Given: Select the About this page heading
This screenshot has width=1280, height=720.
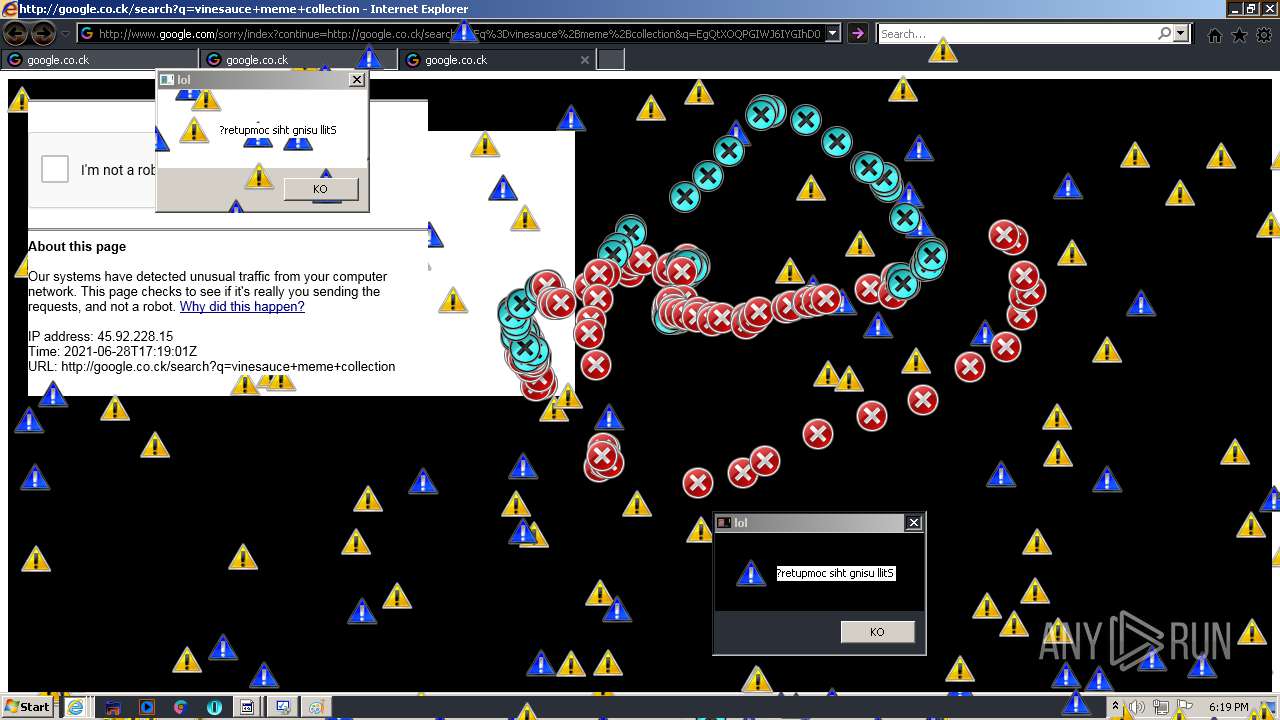Looking at the screenshot, I should pos(77,247).
